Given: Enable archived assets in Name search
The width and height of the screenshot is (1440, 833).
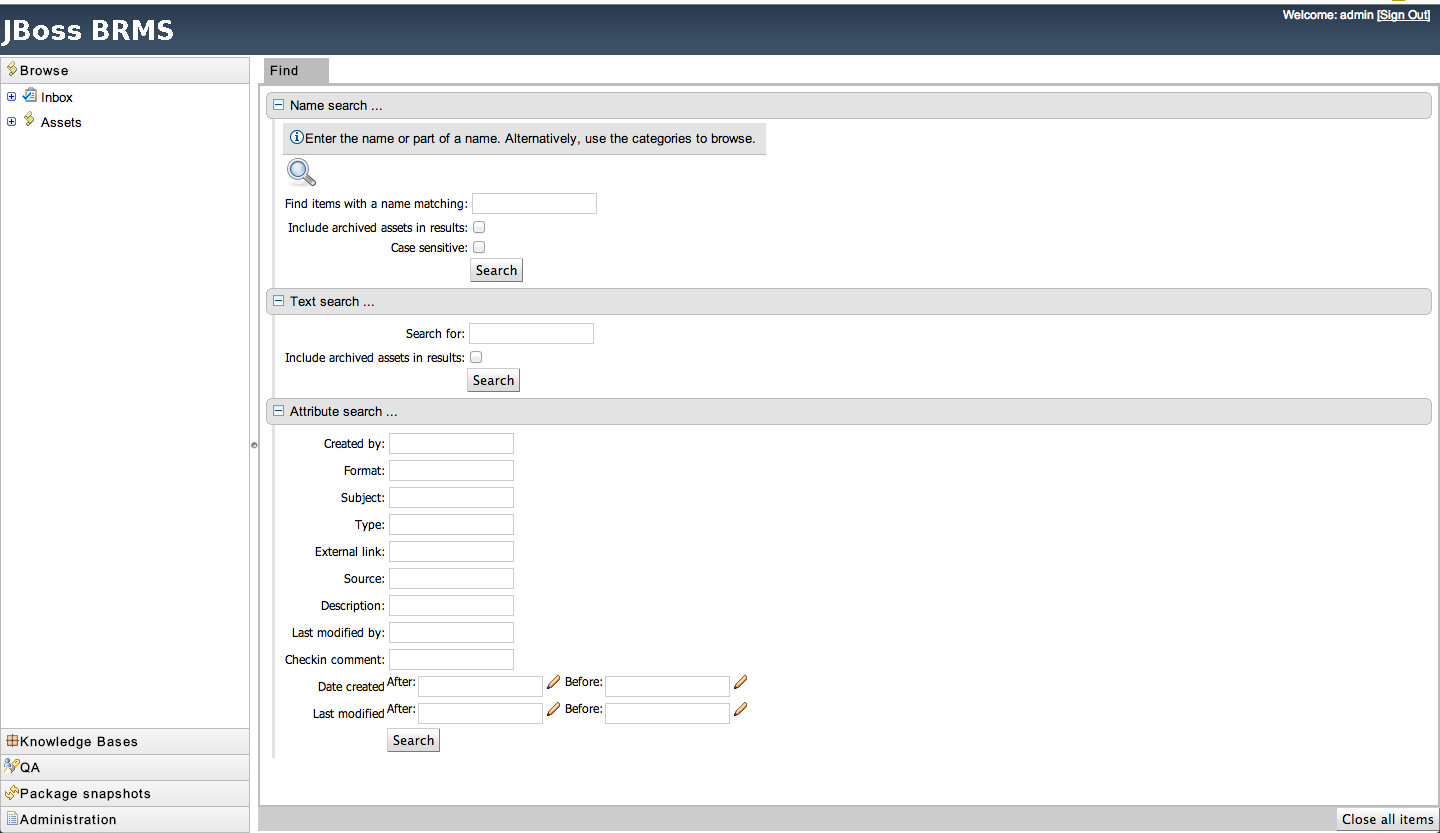Looking at the screenshot, I should point(479,227).
